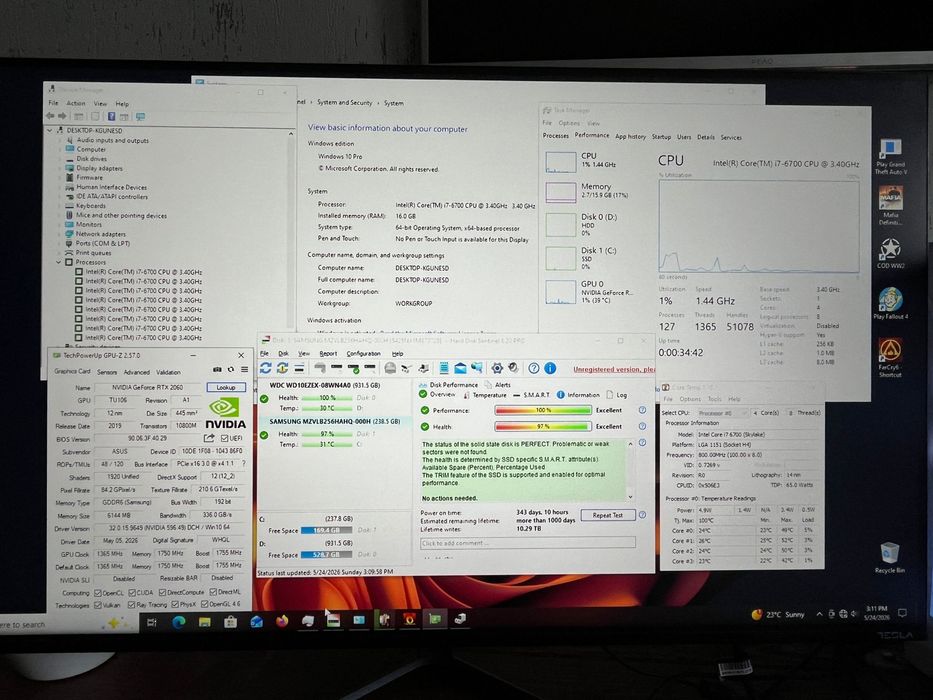Viewport: 933px width, 700px height.
Task: Click the C: free space bar in Hard Disk Sentinel
Action: point(326,530)
